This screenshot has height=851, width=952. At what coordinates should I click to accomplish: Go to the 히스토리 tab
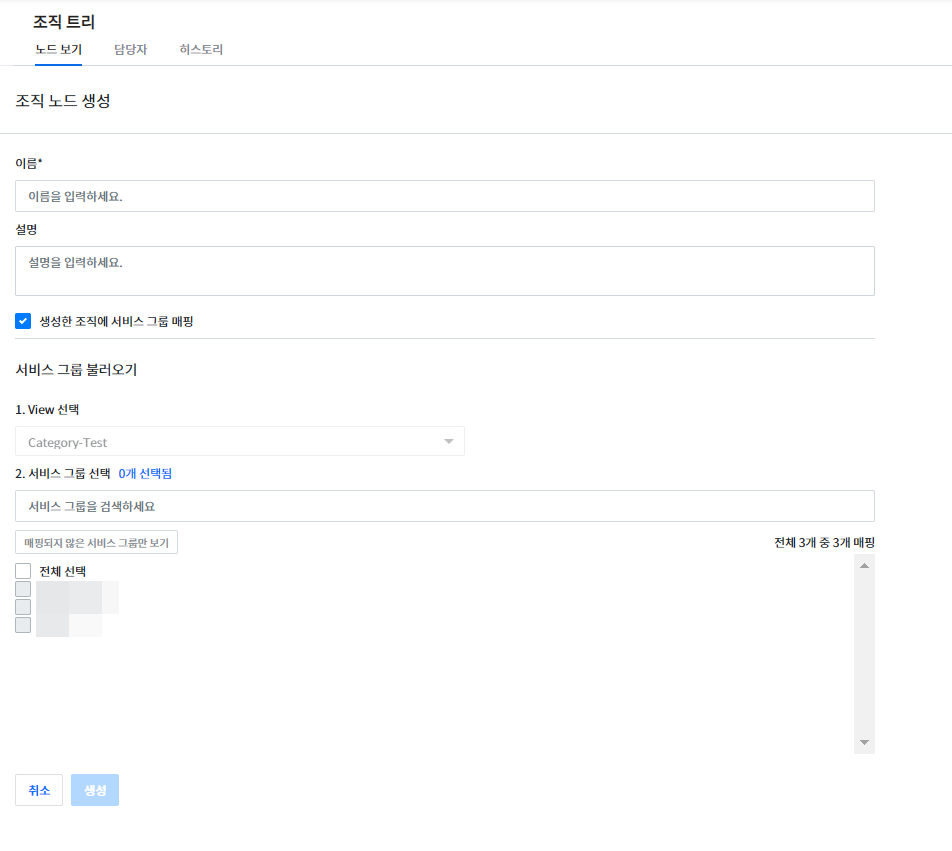(x=201, y=50)
